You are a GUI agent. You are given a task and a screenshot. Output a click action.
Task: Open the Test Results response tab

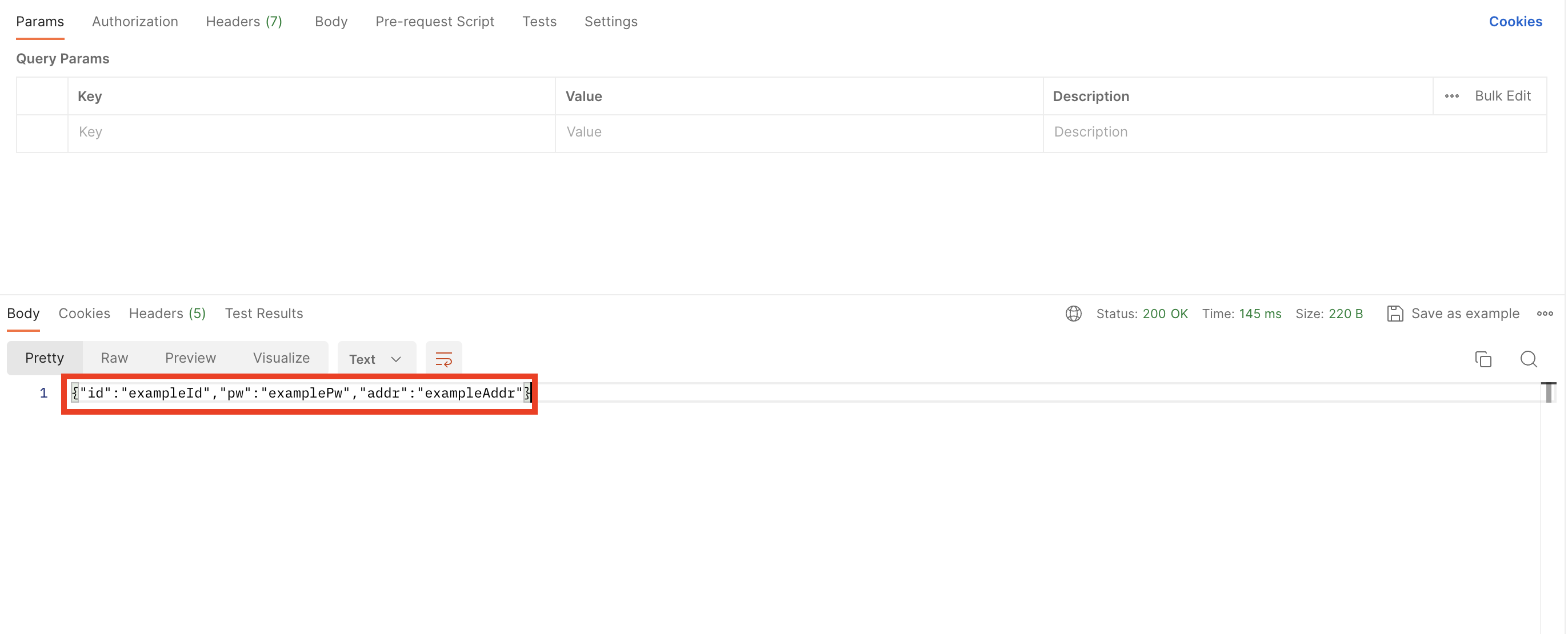pos(263,314)
